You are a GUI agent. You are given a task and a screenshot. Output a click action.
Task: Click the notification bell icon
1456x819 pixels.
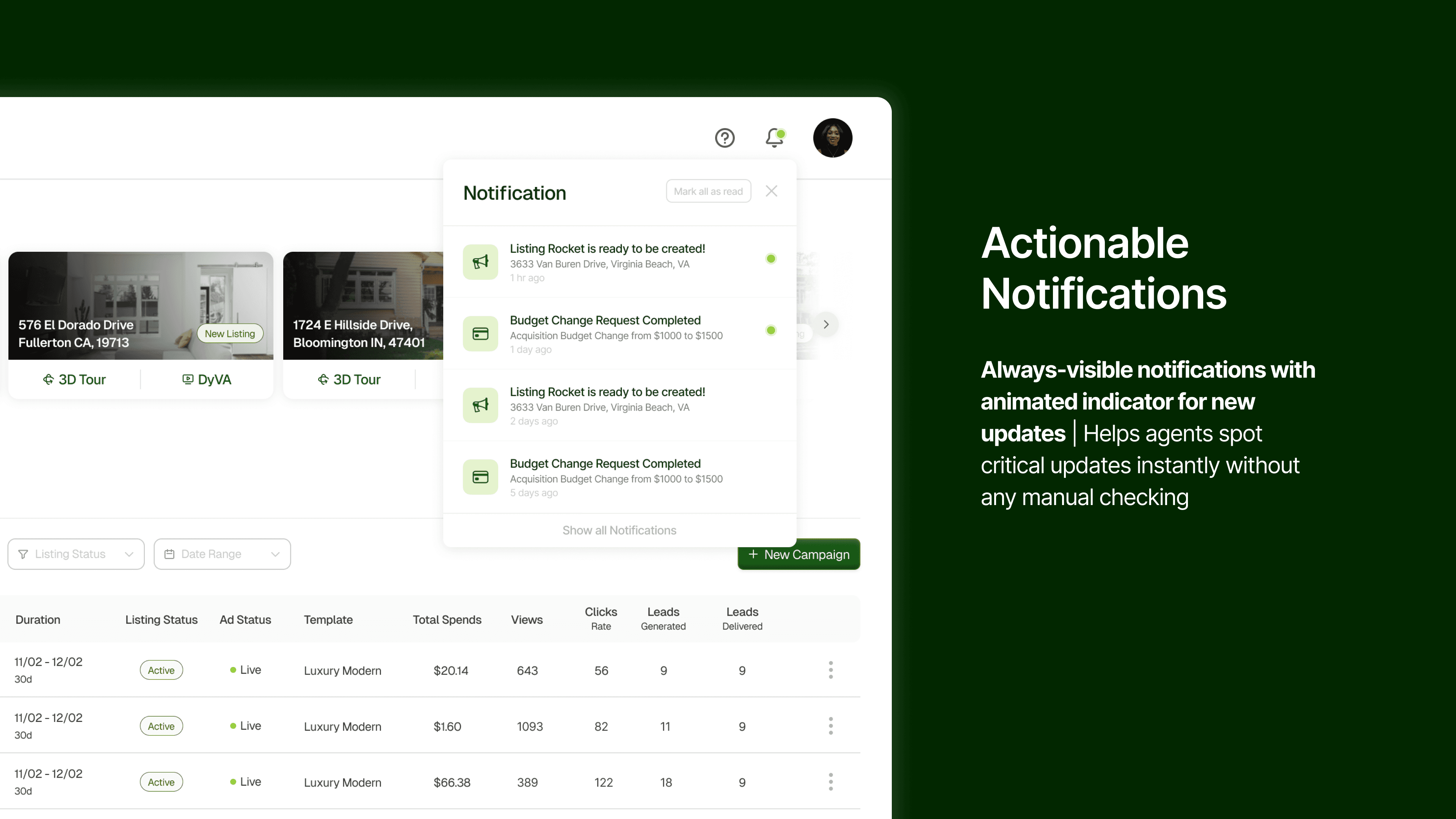774,138
